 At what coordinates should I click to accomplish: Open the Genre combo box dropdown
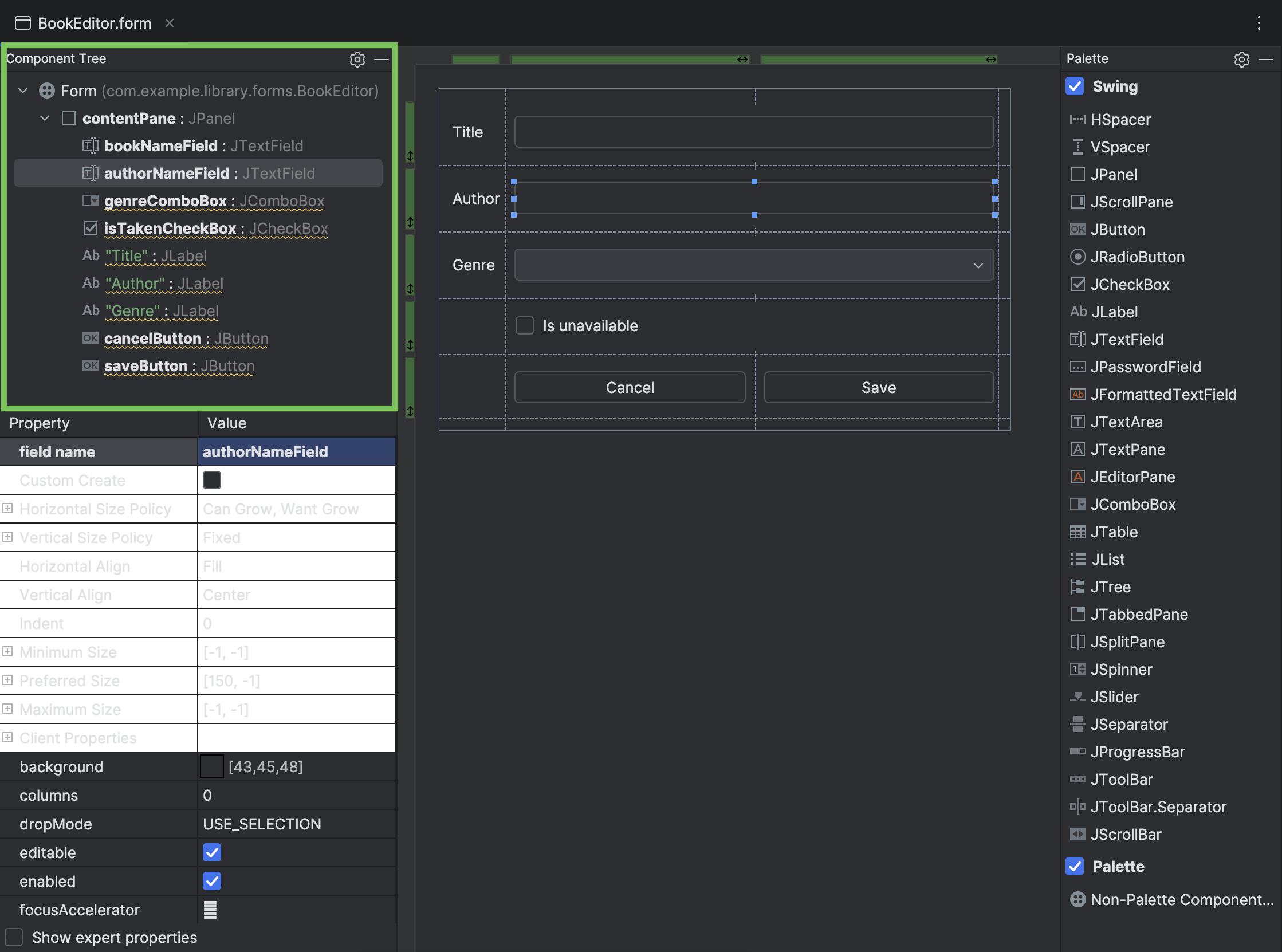(978, 265)
